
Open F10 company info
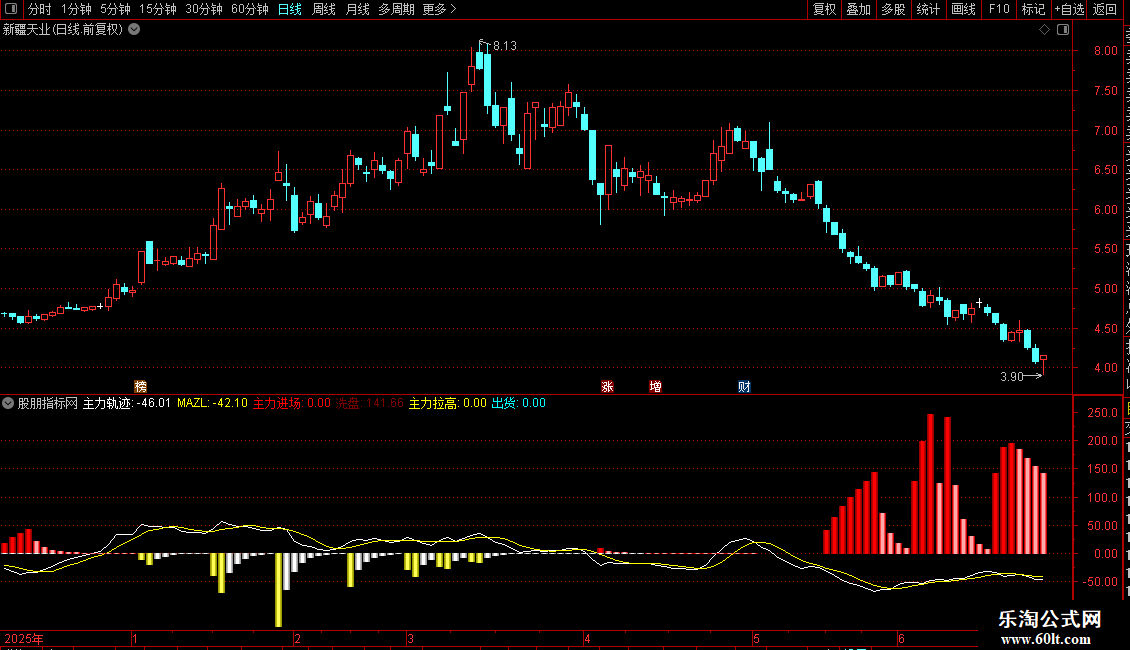tap(999, 9)
